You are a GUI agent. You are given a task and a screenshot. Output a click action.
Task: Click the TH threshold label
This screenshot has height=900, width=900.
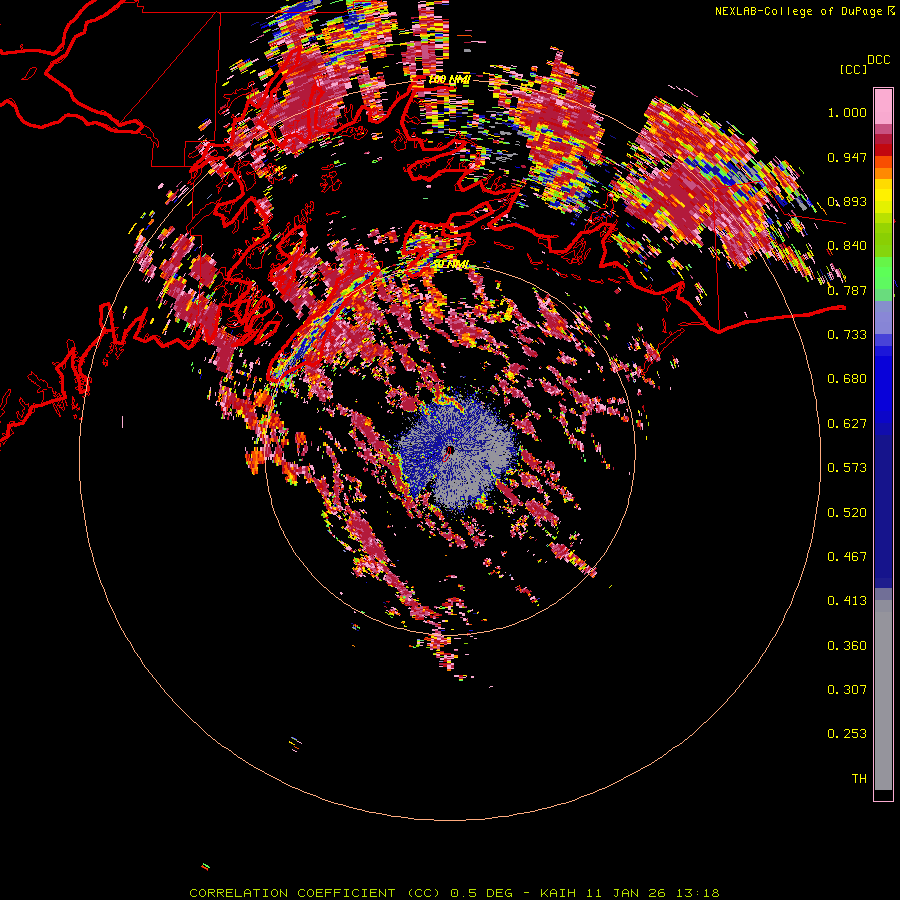(859, 779)
